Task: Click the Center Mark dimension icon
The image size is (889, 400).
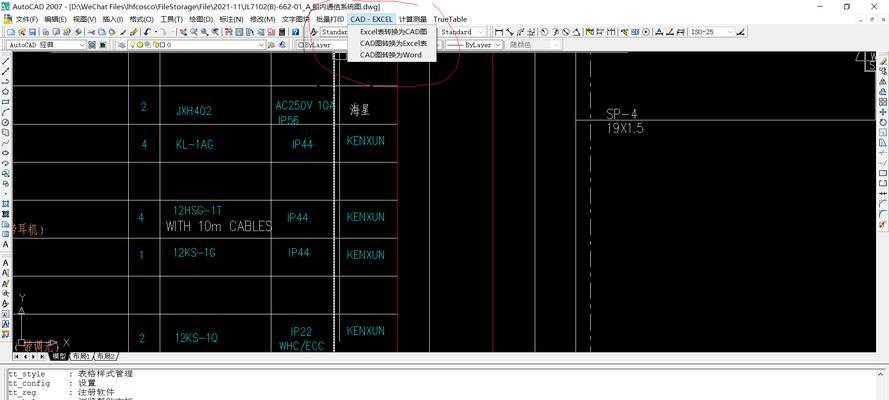Action: (646, 32)
